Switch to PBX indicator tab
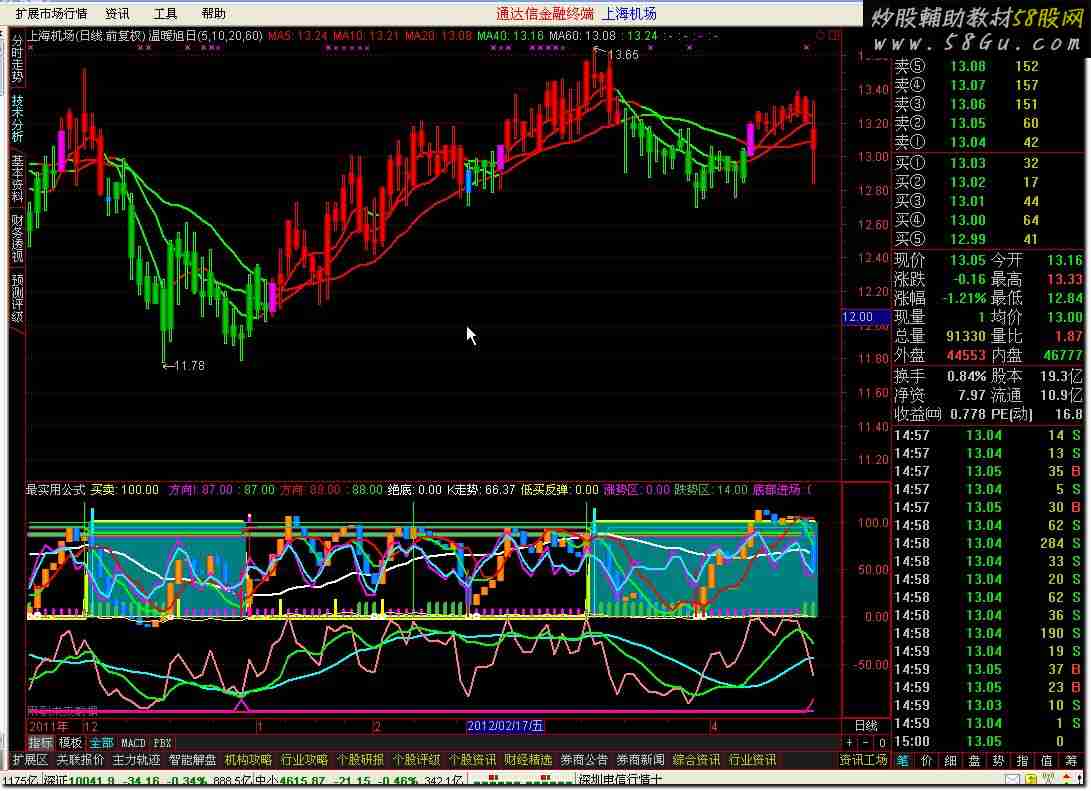This screenshot has height=791, width=1091. (162, 743)
